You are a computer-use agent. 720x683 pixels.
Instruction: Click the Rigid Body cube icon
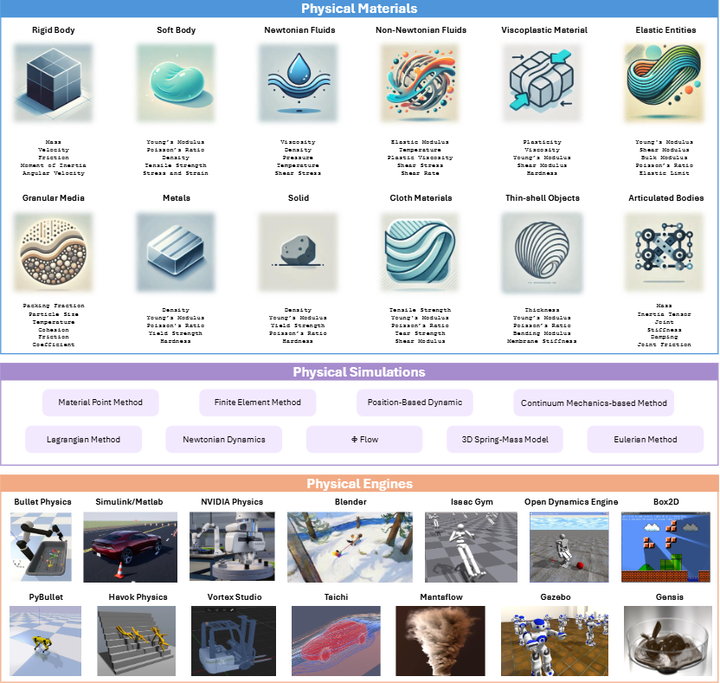[53, 83]
